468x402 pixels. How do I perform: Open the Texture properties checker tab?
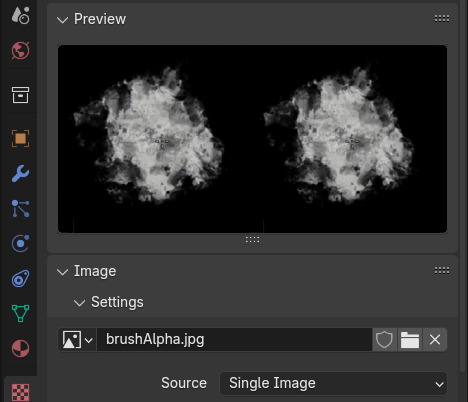click(x=20, y=392)
